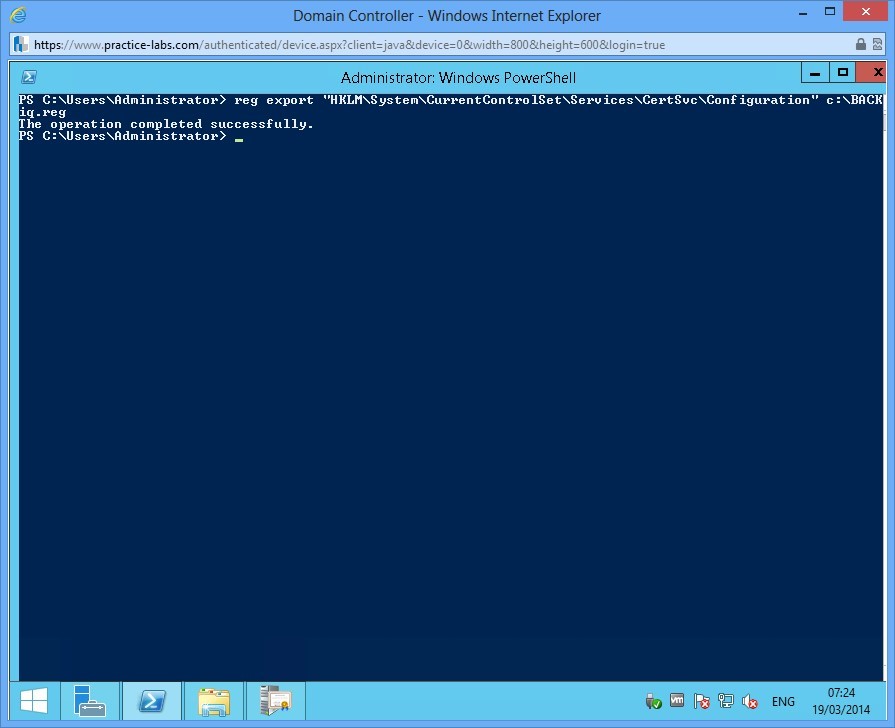Open Action Center via the flag tray icon

point(702,701)
